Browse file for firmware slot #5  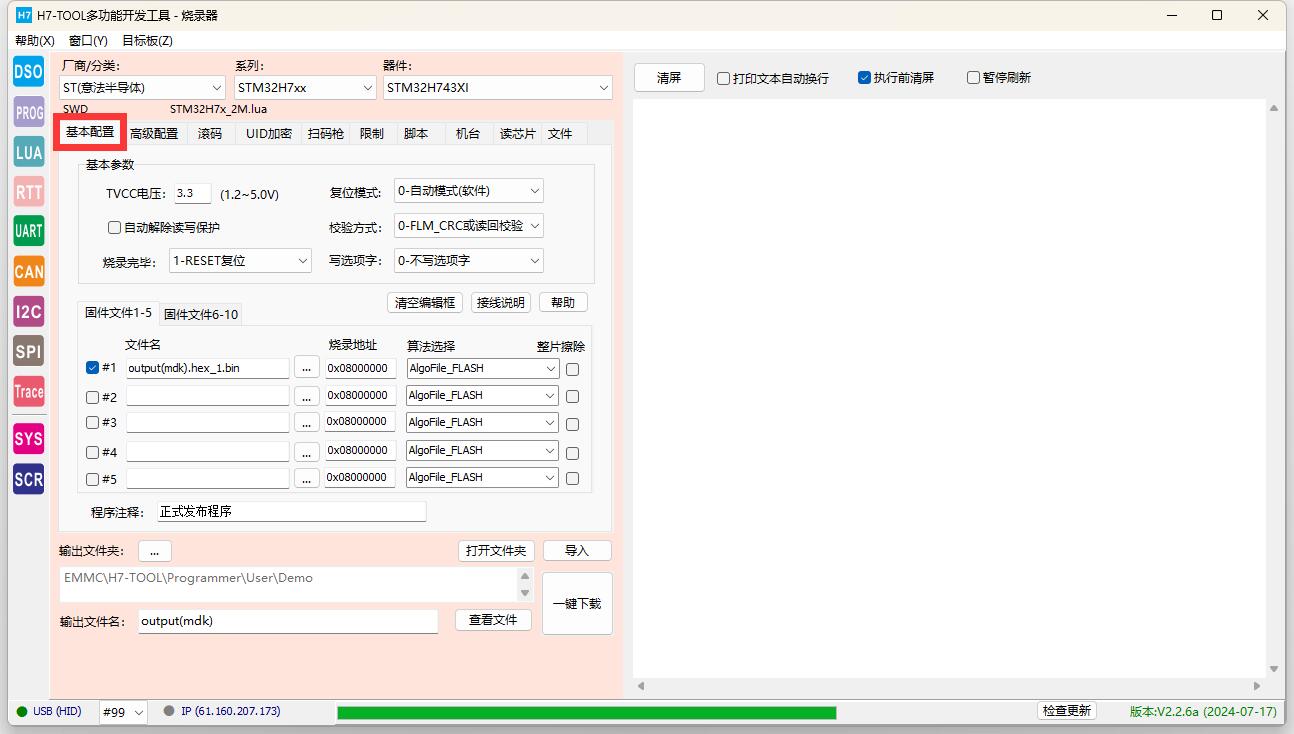(306, 478)
